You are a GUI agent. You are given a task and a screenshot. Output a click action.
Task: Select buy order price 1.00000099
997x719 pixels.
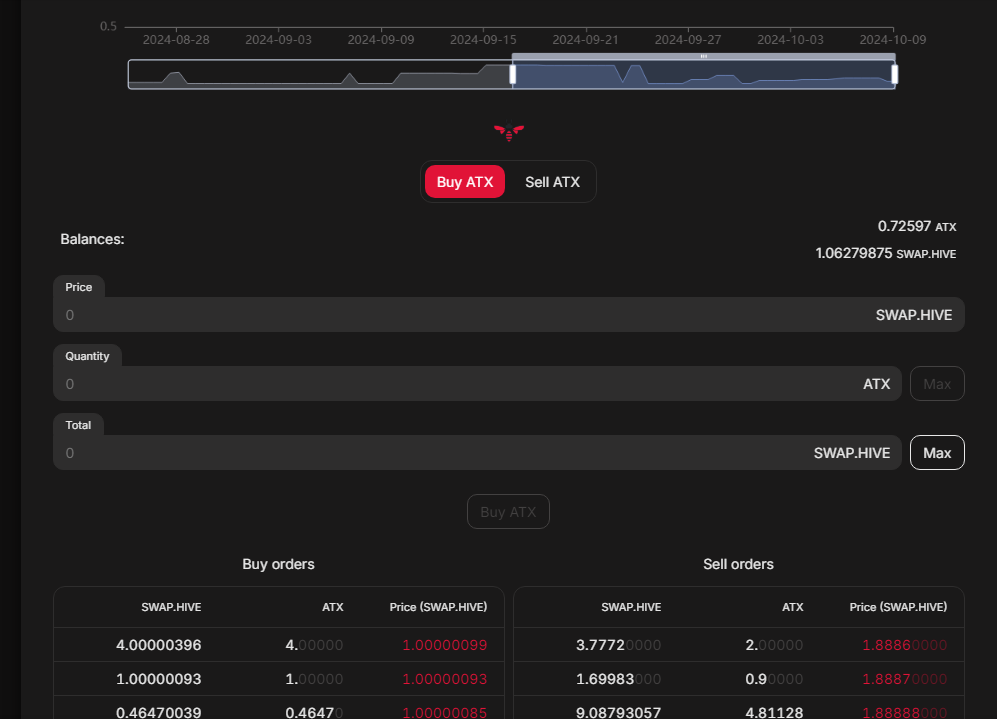(444, 645)
